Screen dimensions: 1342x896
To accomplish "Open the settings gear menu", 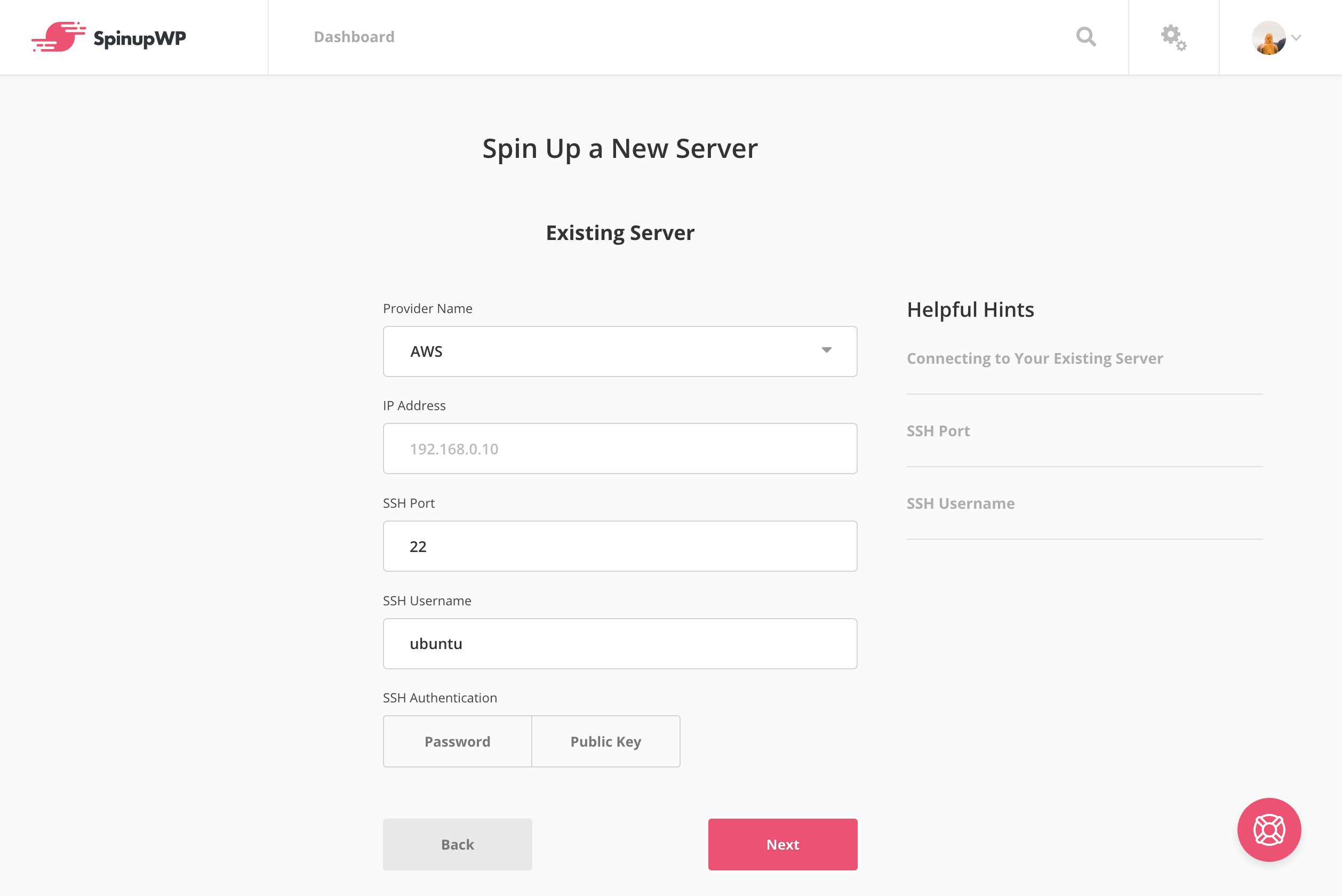I will click(1174, 37).
